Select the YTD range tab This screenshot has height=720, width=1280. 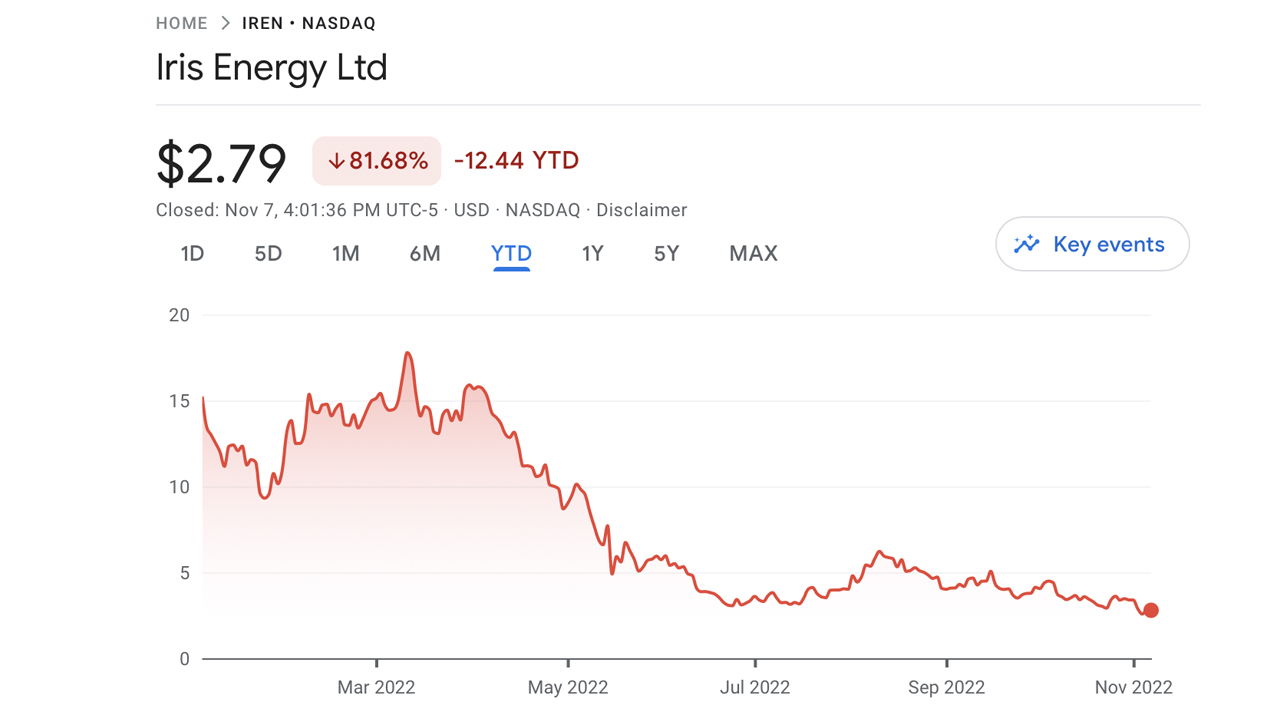[511, 254]
